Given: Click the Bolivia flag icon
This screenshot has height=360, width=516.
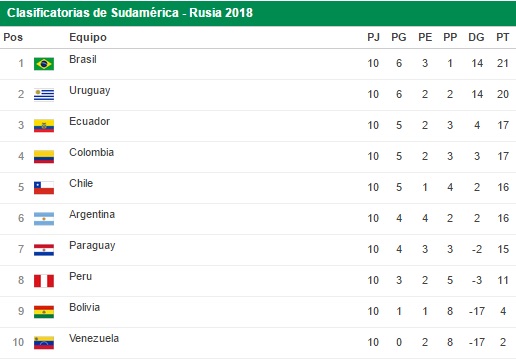Looking at the screenshot, I should tap(44, 312).
